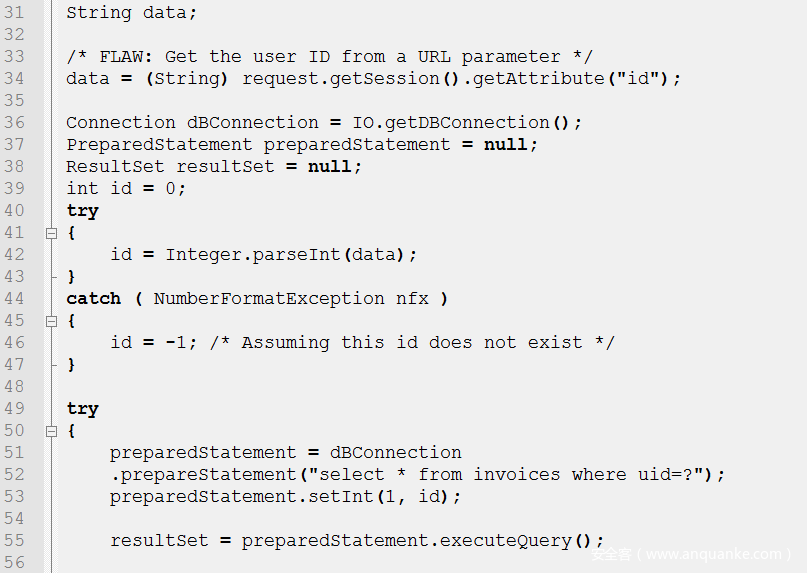Click line number 36 in the gutter

(14, 123)
